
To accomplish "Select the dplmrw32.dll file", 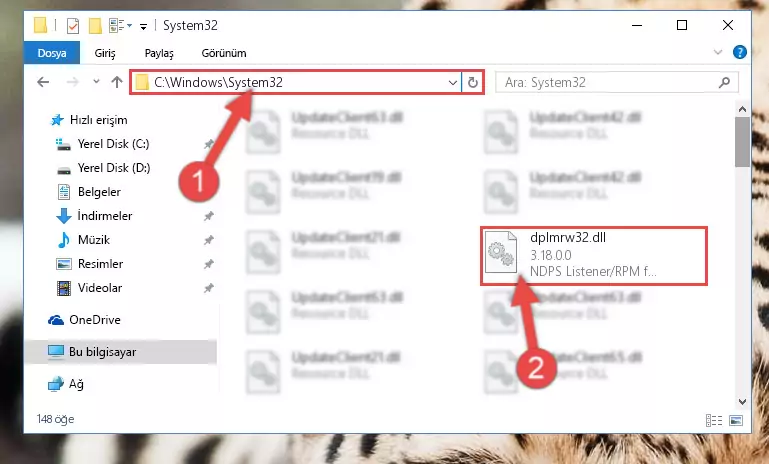I will pos(593,256).
